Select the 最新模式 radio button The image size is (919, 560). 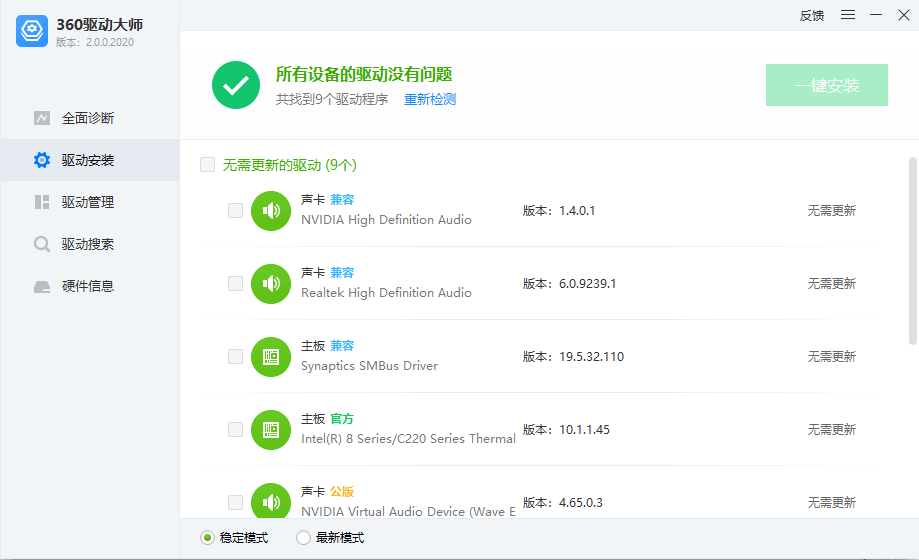(303, 538)
